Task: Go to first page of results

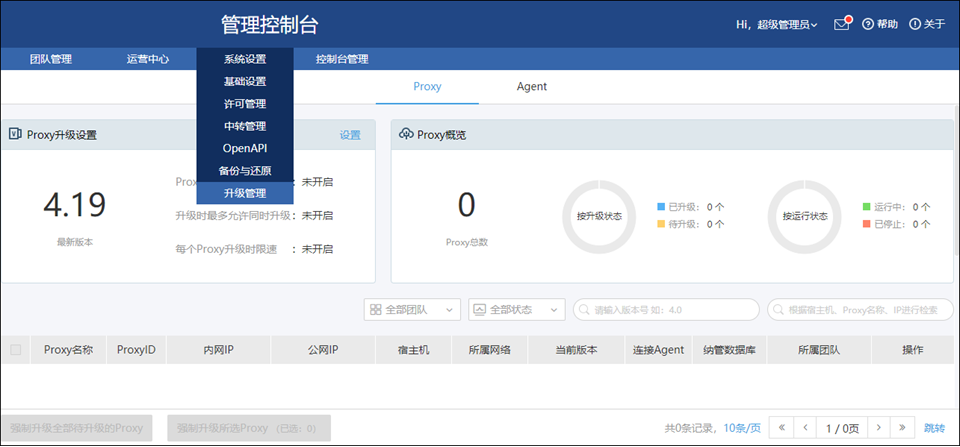Action: pyautogui.click(x=780, y=428)
